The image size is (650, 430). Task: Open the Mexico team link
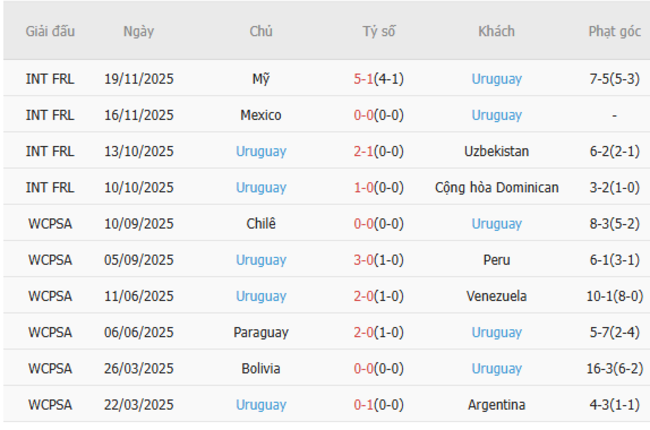pos(261,115)
